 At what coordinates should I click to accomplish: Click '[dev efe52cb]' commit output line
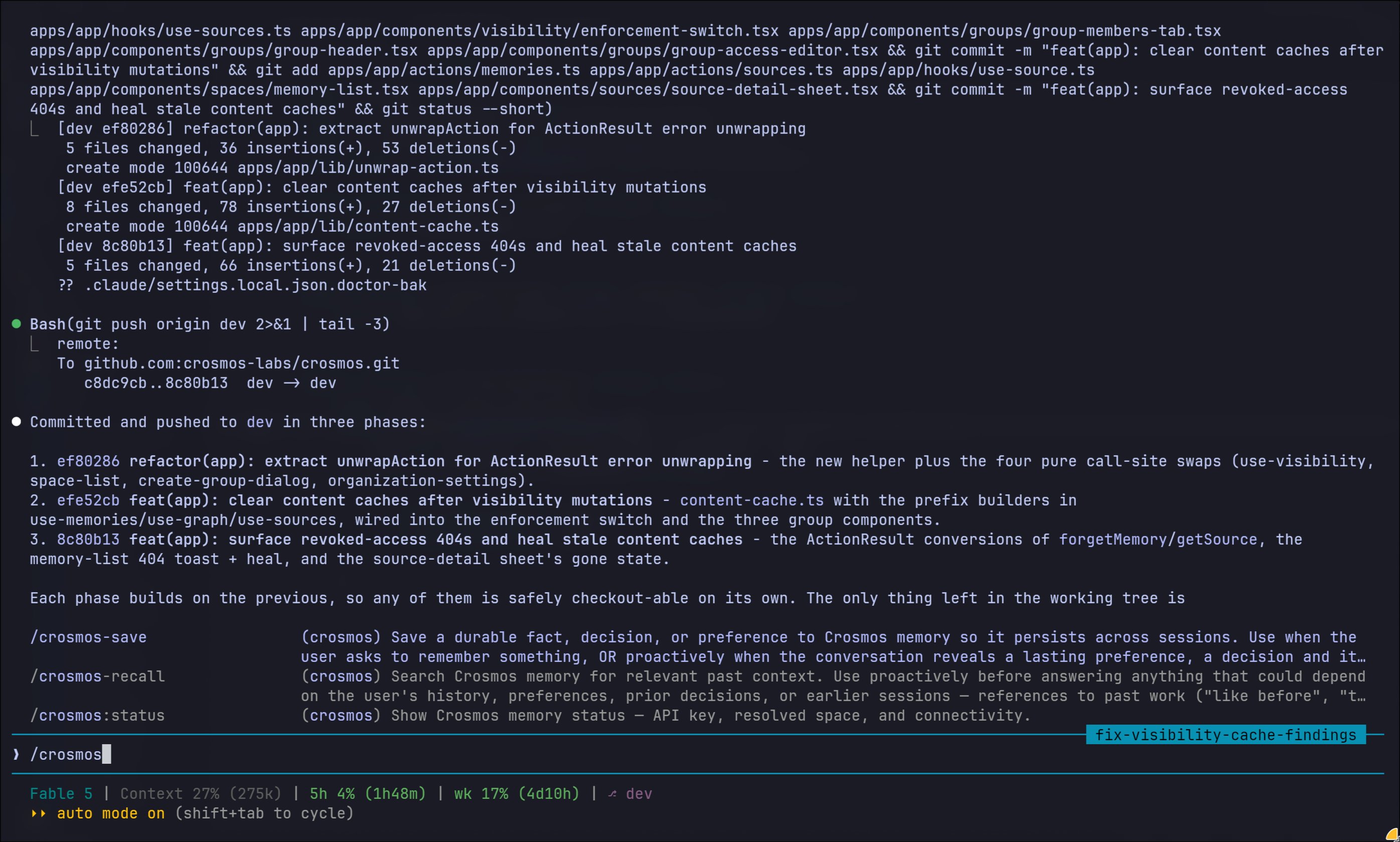(382, 187)
